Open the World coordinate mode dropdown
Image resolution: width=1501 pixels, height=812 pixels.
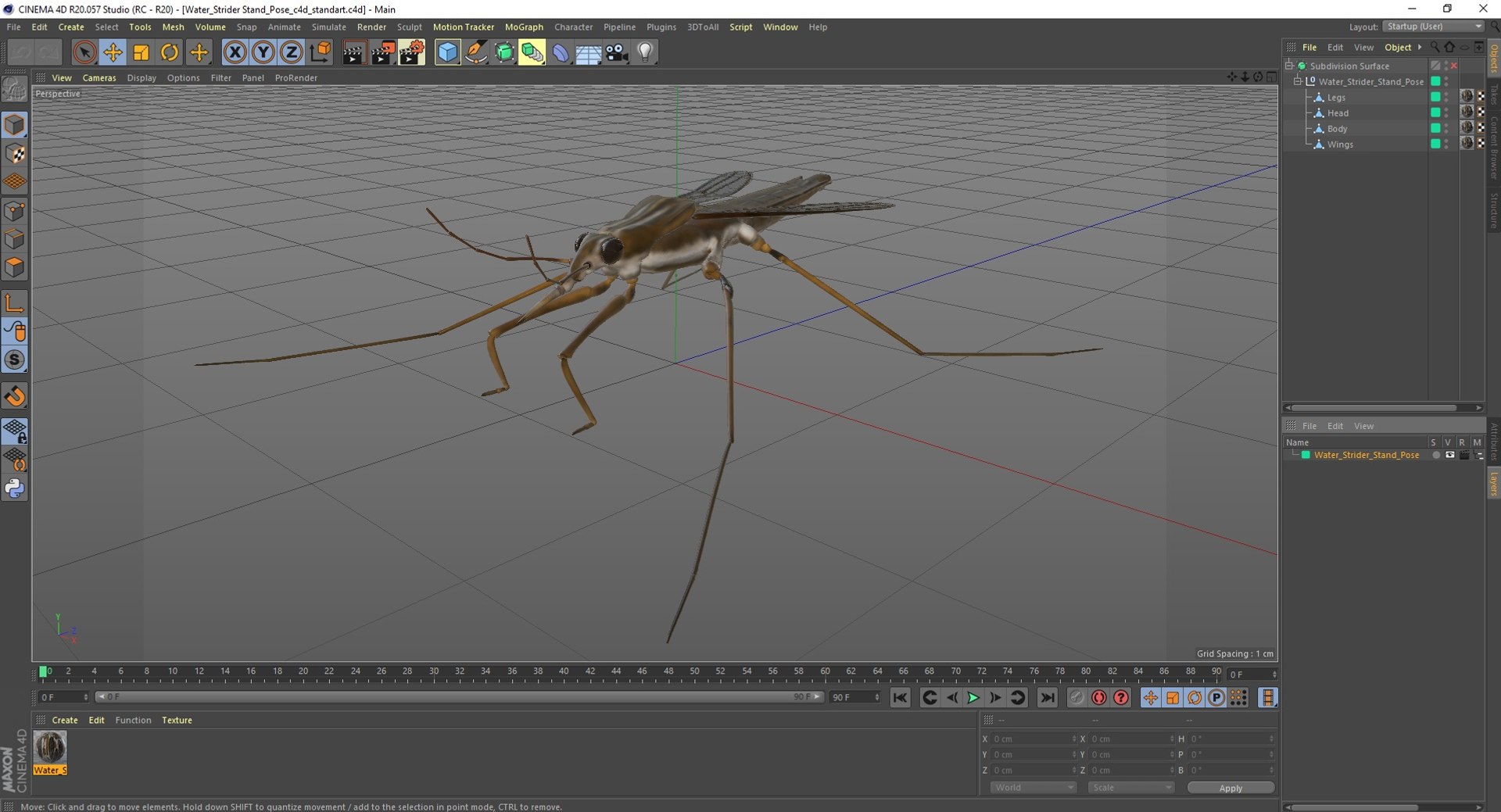pos(1033,788)
